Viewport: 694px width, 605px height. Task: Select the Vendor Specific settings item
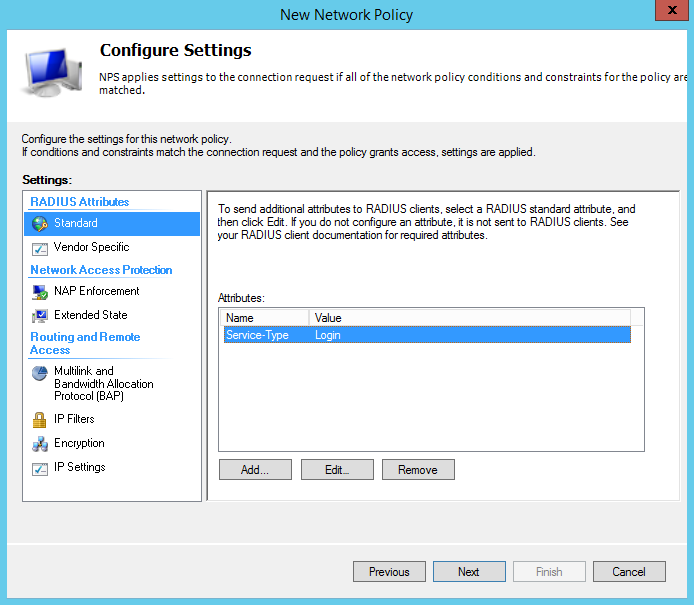click(x=91, y=247)
